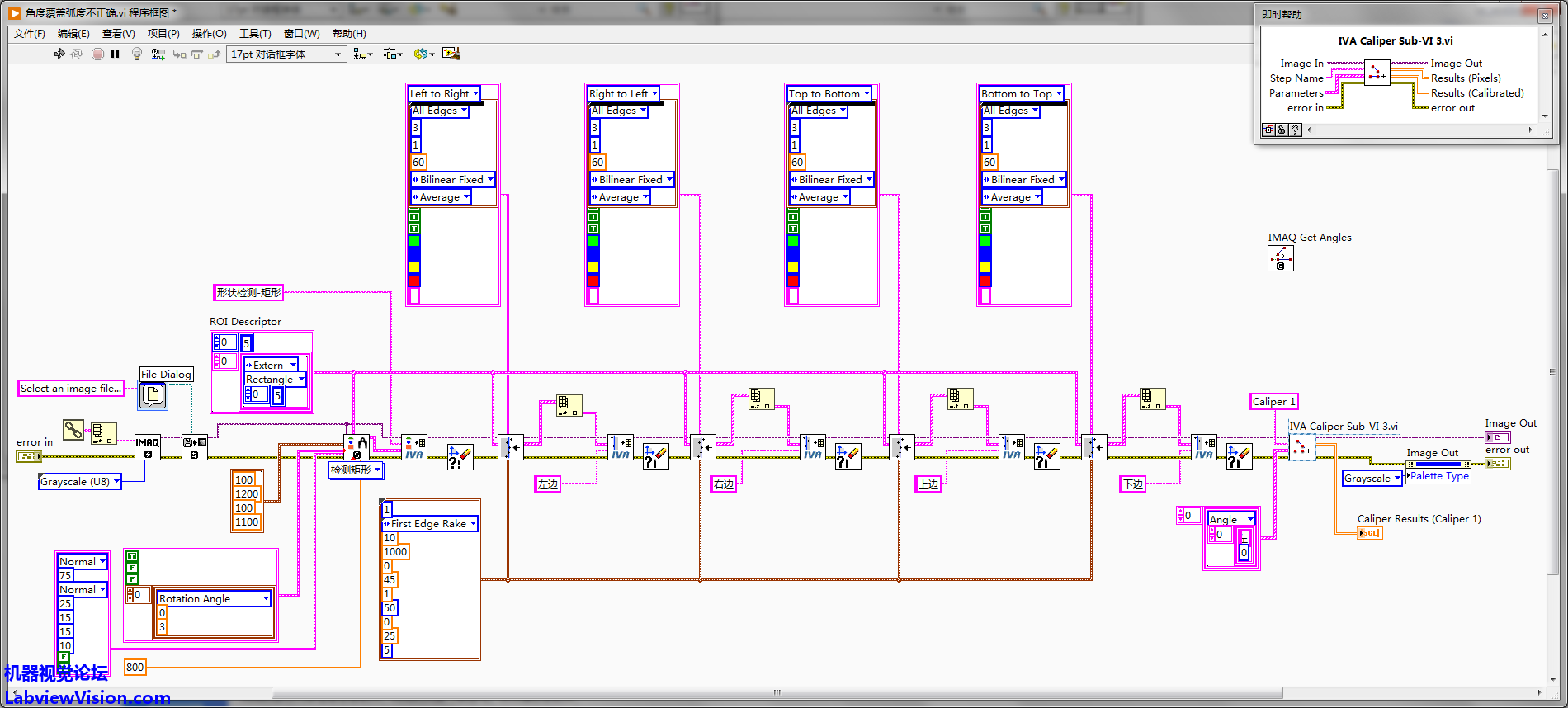Toggle highlight execution light bulb
The width and height of the screenshot is (1568, 708).
[137, 54]
